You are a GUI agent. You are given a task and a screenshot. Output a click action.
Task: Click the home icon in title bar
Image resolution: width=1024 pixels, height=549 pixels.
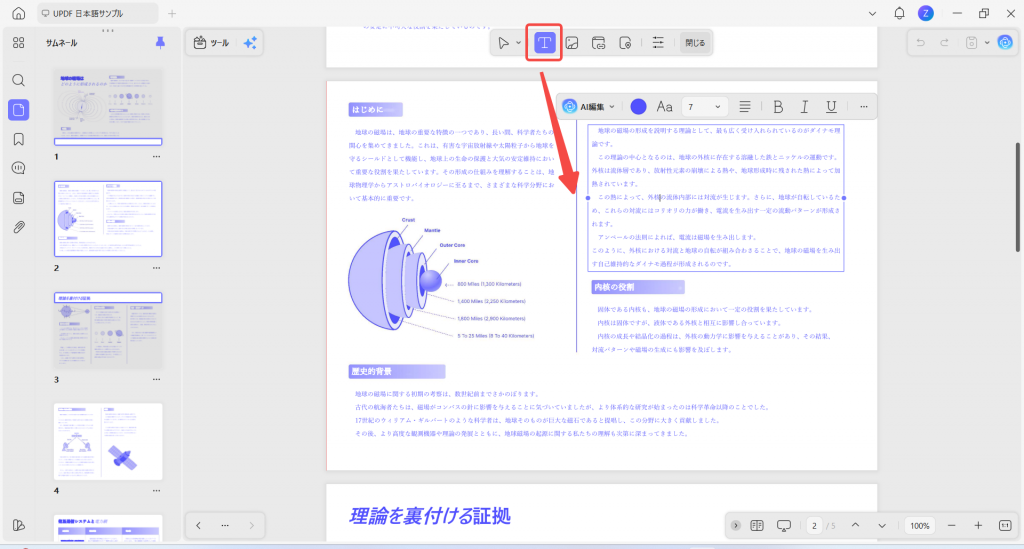pyautogui.click(x=18, y=13)
